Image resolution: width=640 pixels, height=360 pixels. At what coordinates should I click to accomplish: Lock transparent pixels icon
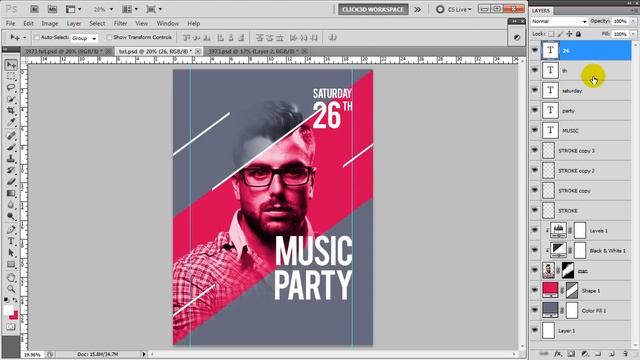click(x=551, y=34)
